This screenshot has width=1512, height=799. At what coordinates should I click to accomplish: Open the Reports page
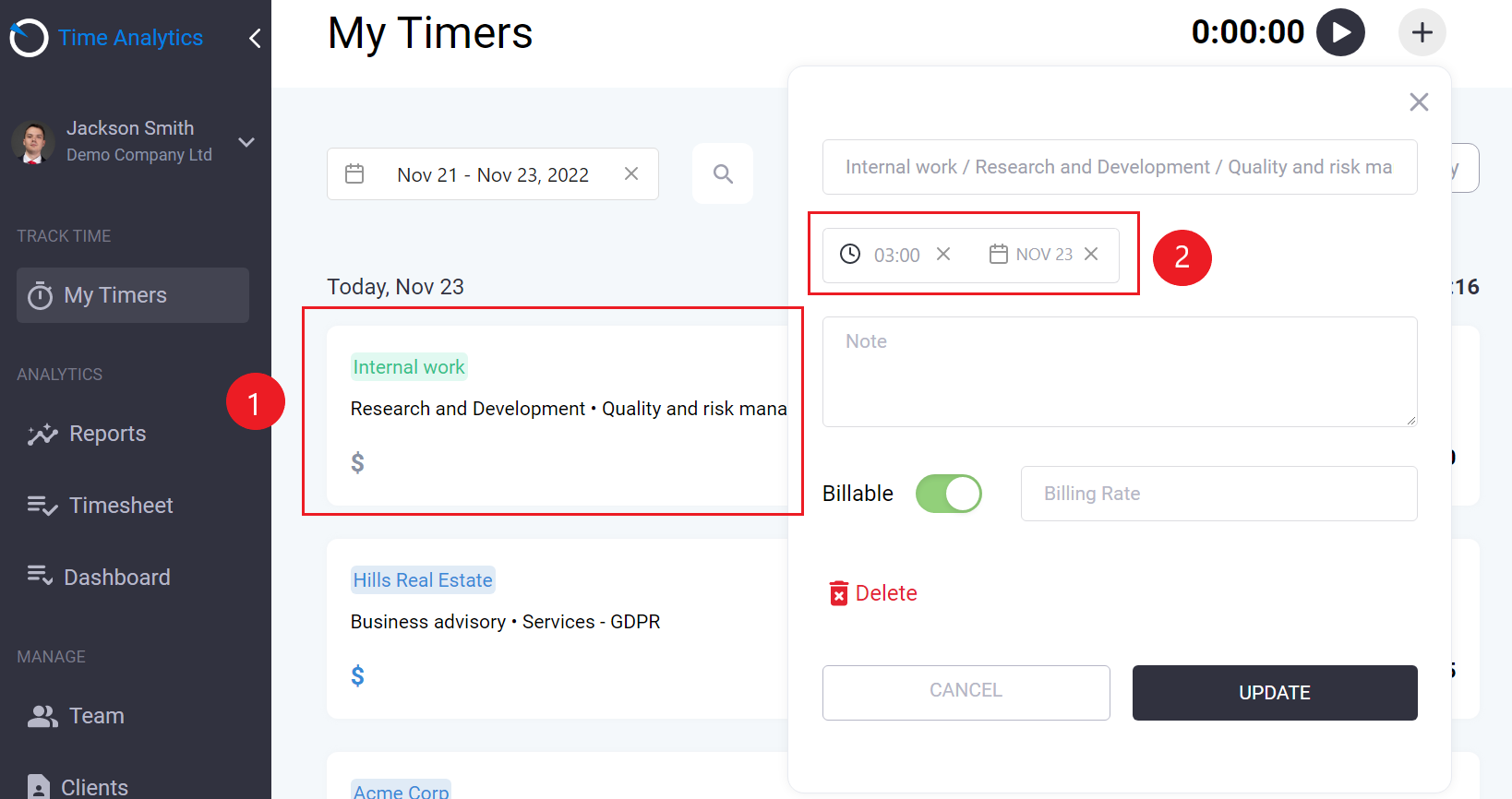click(x=87, y=434)
